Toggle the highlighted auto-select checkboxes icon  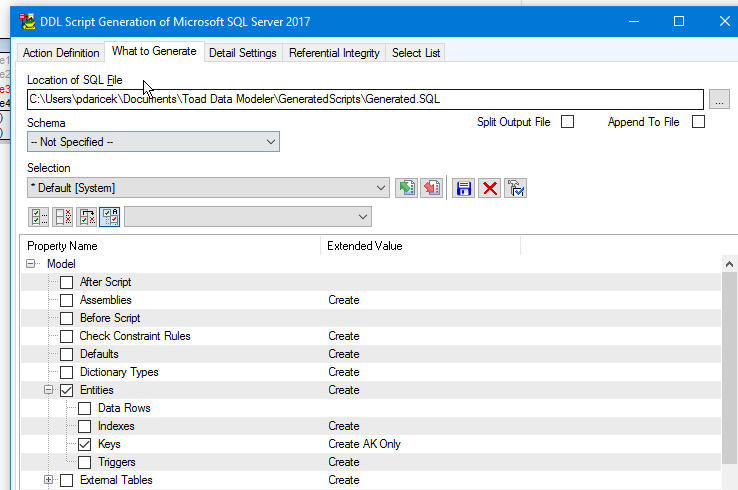click(x=110, y=217)
